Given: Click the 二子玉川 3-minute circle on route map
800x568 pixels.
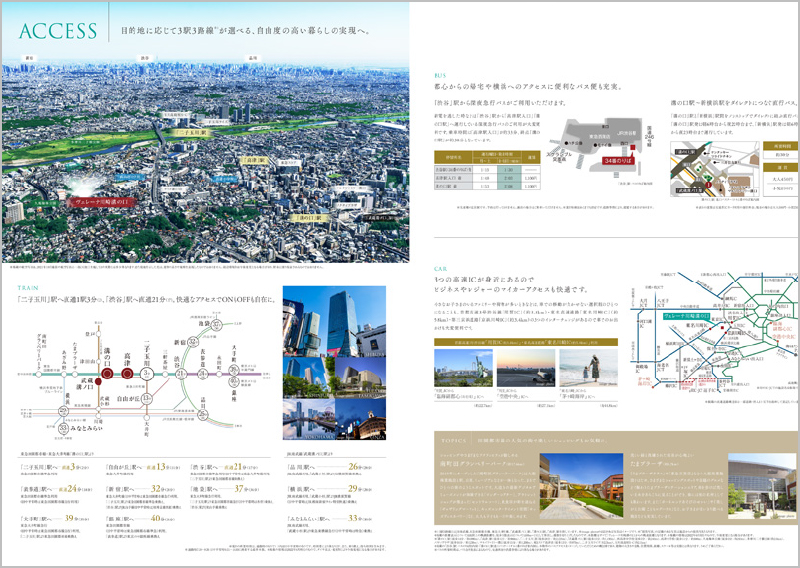Looking at the screenshot, I should tap(147, 374).
